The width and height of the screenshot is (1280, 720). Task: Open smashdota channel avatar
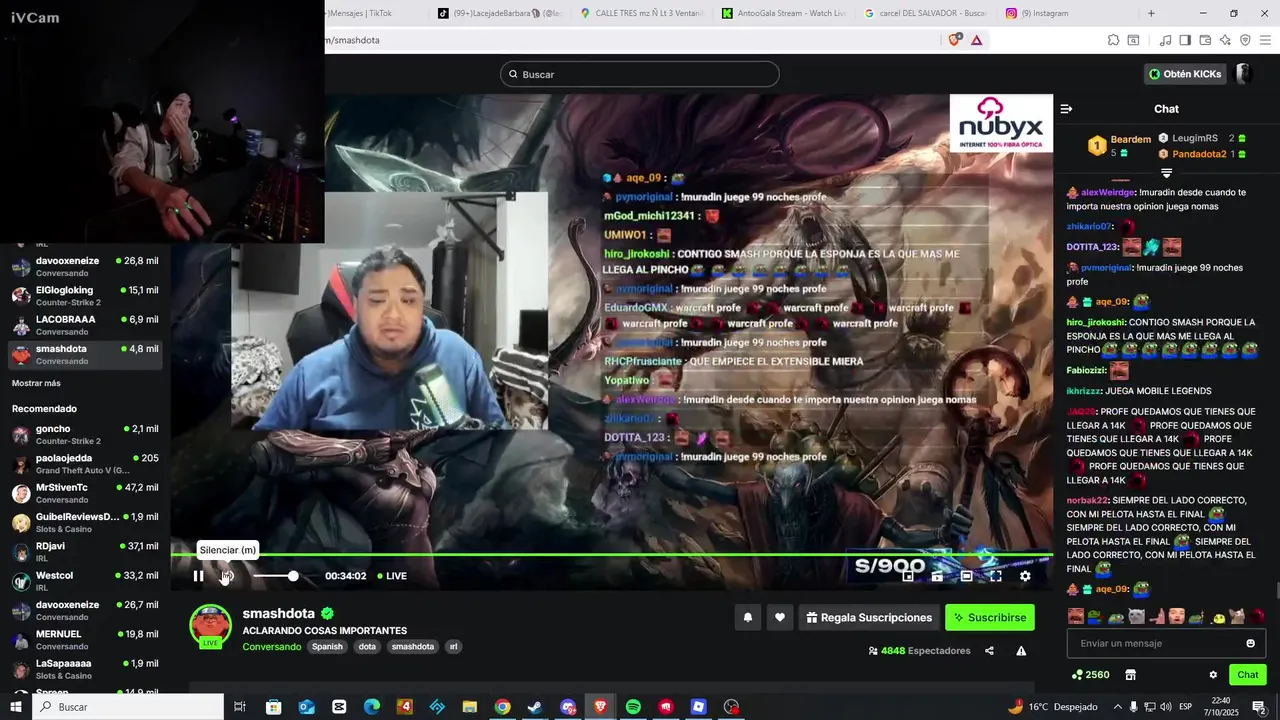(210, 625)
